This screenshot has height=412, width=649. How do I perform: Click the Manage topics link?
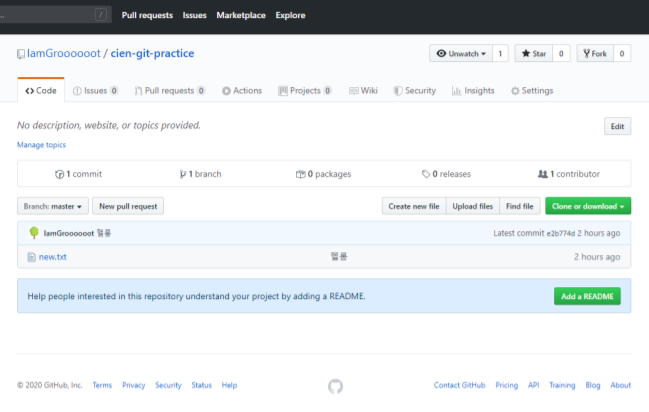coord(41,145)
